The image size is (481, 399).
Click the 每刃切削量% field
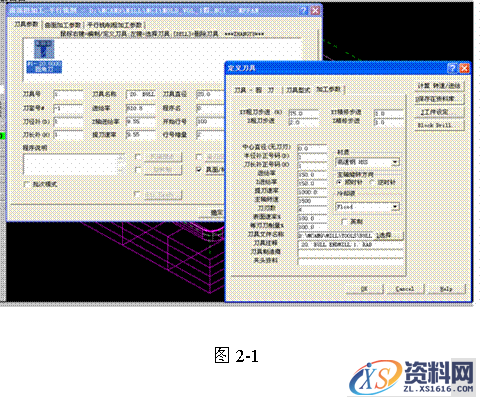[312, 227]
